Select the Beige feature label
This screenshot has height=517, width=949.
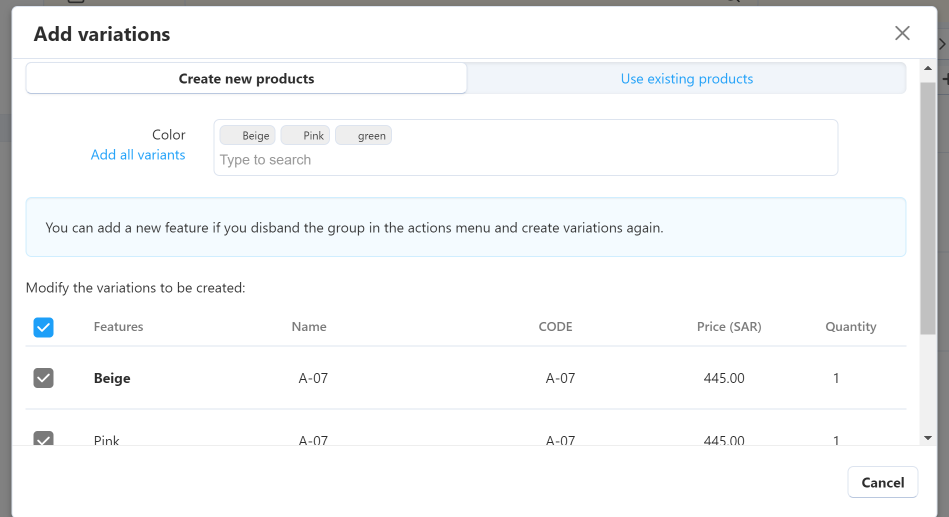click(112, 378)
